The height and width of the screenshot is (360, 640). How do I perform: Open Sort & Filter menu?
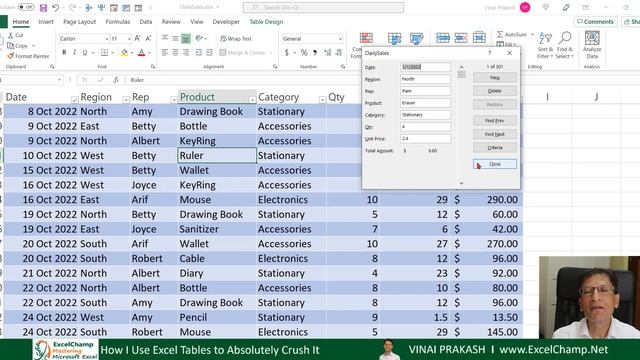(545, 45)
